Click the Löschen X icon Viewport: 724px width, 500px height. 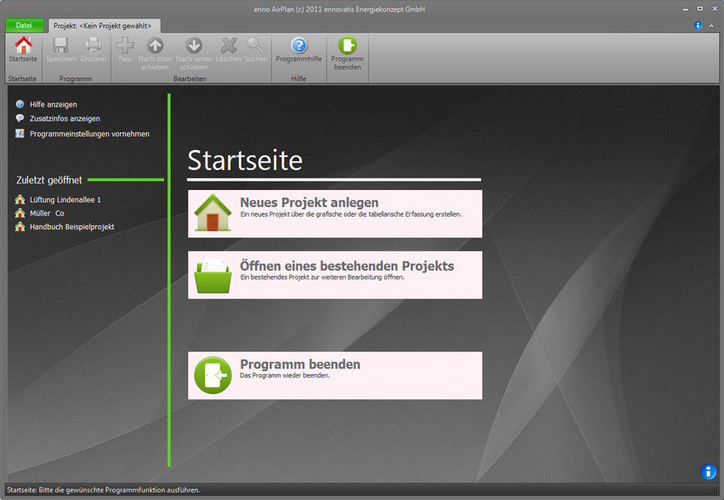pos(228,48)
